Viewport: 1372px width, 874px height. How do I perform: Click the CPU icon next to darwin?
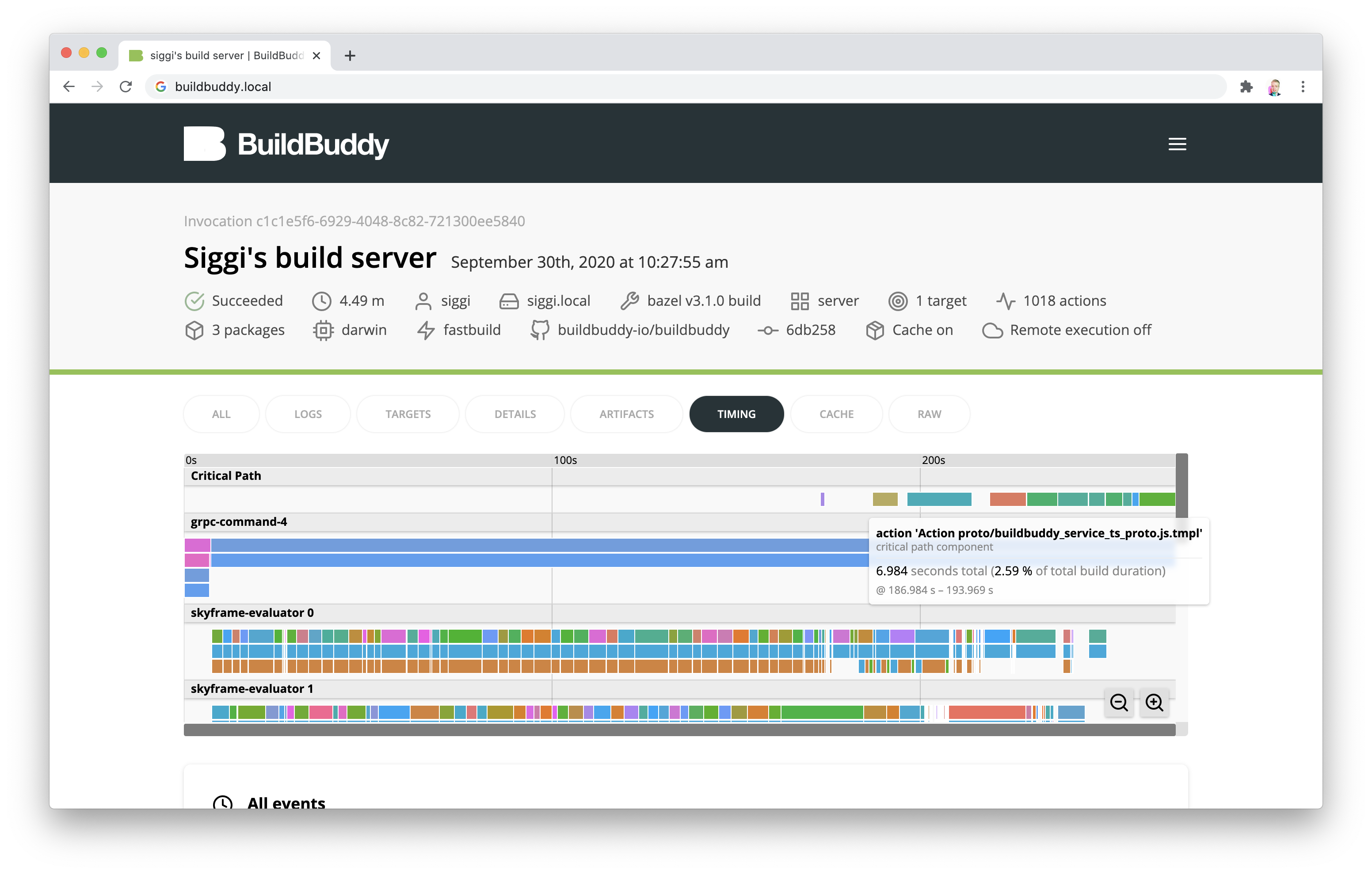[x=323, y=331]
